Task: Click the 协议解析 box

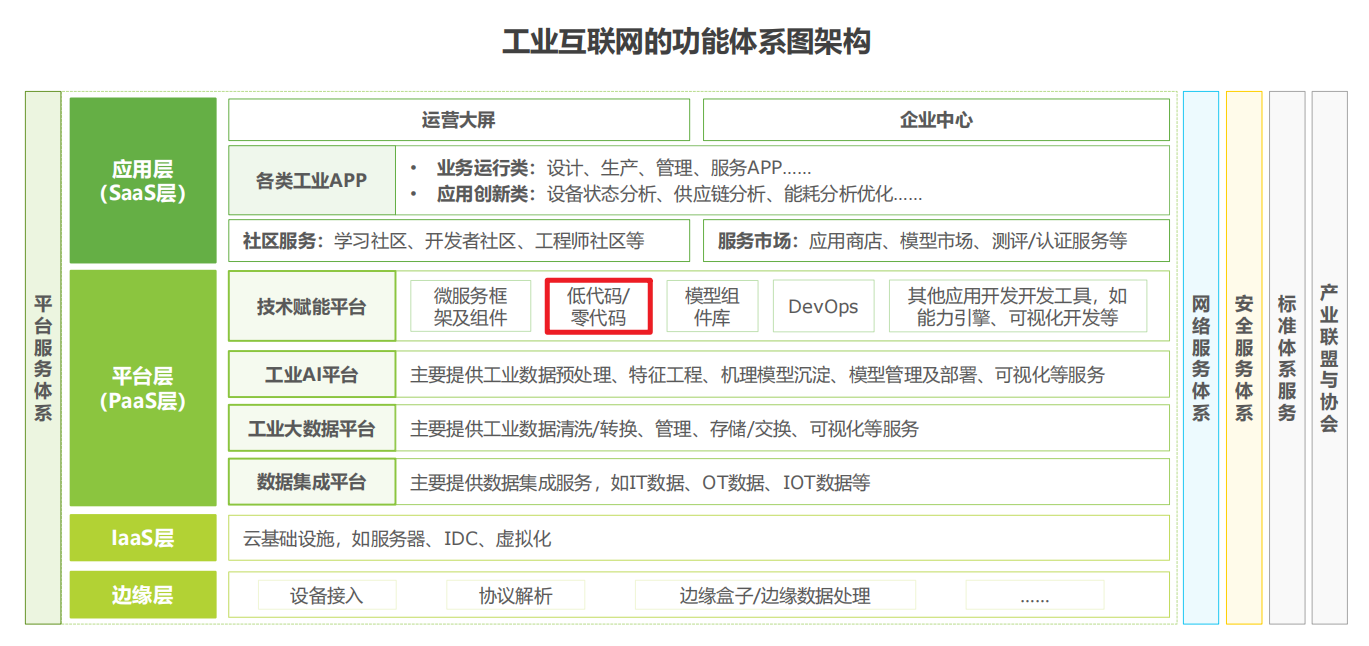Action: click(515, 596)
